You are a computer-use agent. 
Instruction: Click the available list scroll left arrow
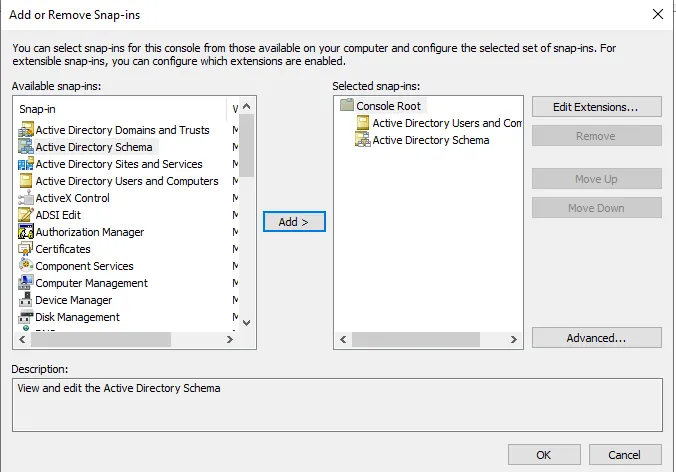[22, 339]
